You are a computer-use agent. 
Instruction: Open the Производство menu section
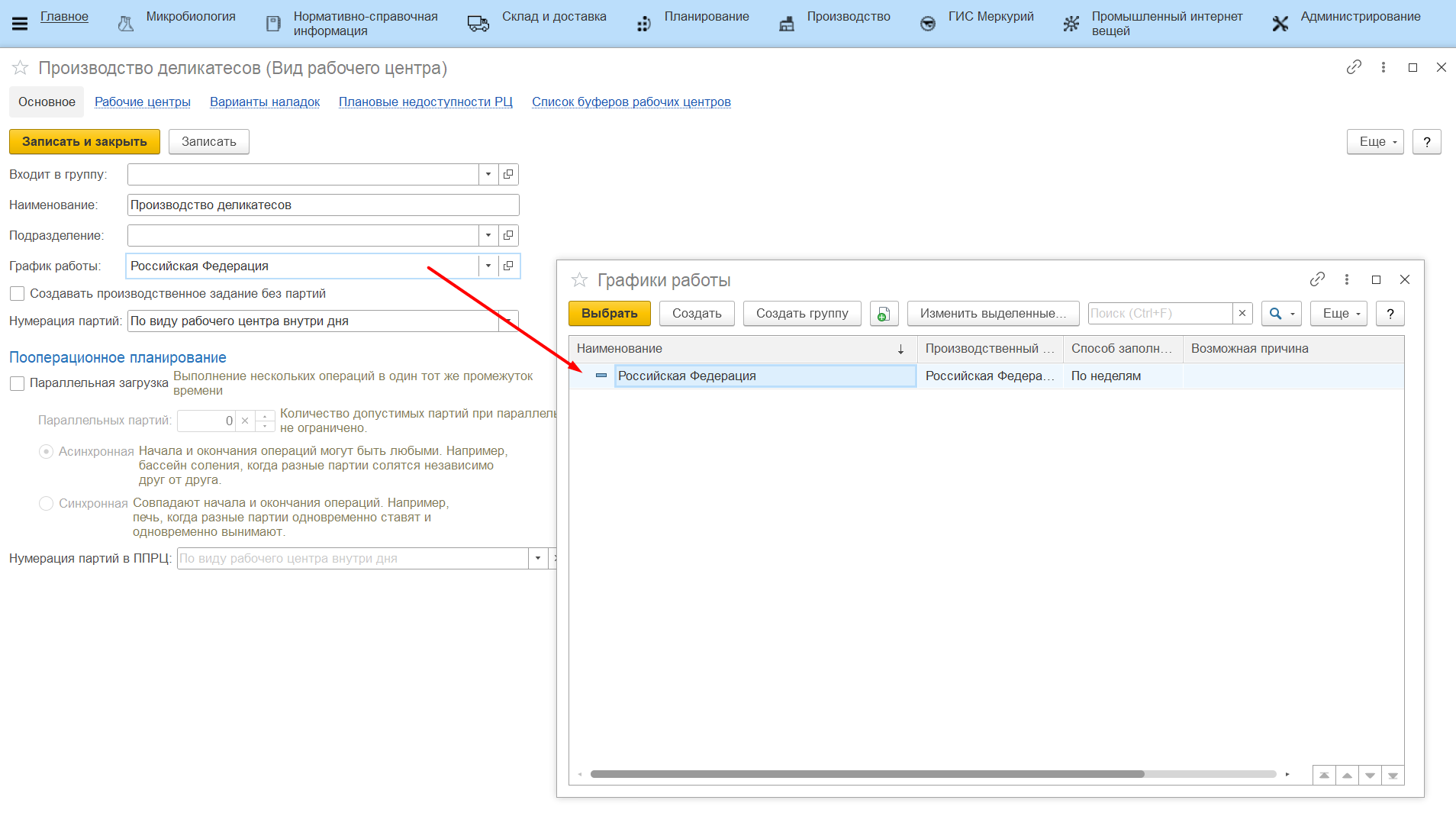pyautogui.click(x=848, y=17)
